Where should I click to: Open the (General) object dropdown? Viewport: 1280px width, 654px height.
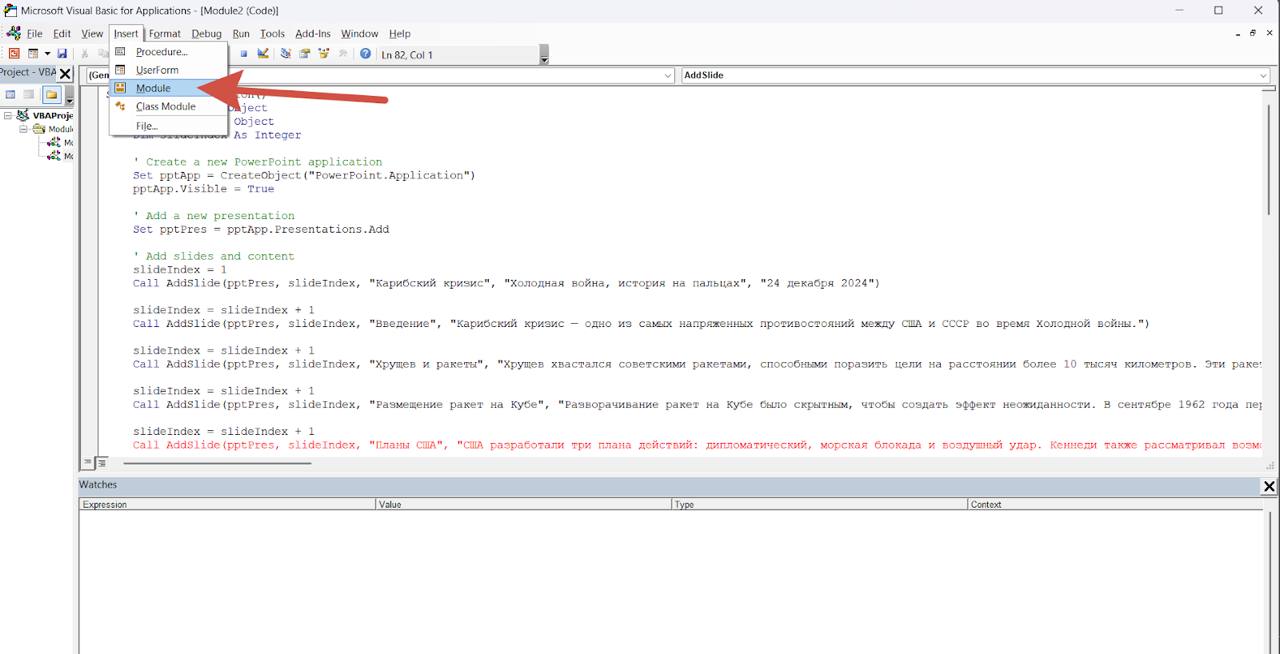[x=668, y=75]
